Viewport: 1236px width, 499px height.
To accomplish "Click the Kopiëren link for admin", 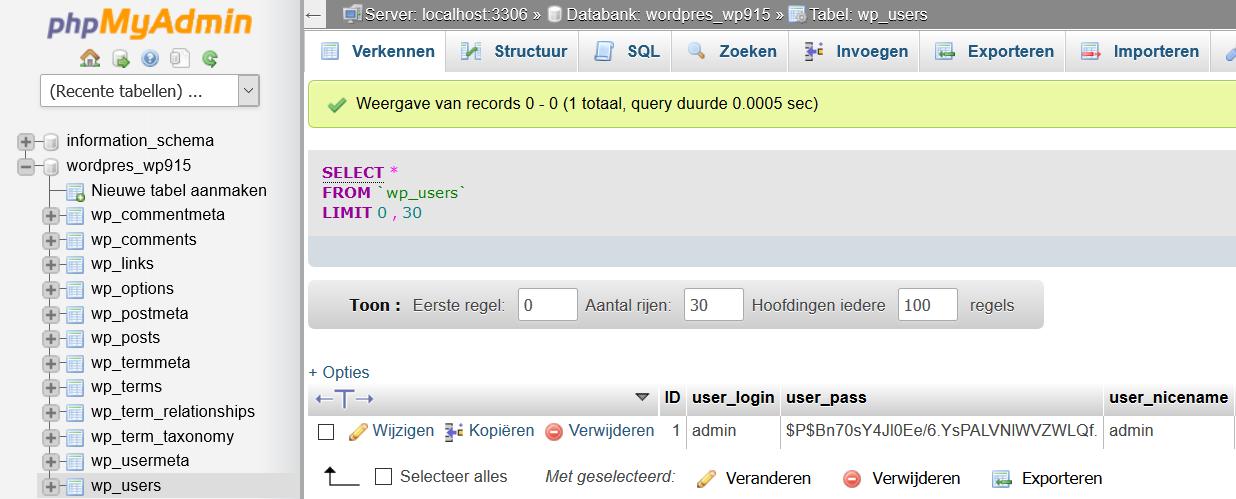I will click(x=501, y=431).
